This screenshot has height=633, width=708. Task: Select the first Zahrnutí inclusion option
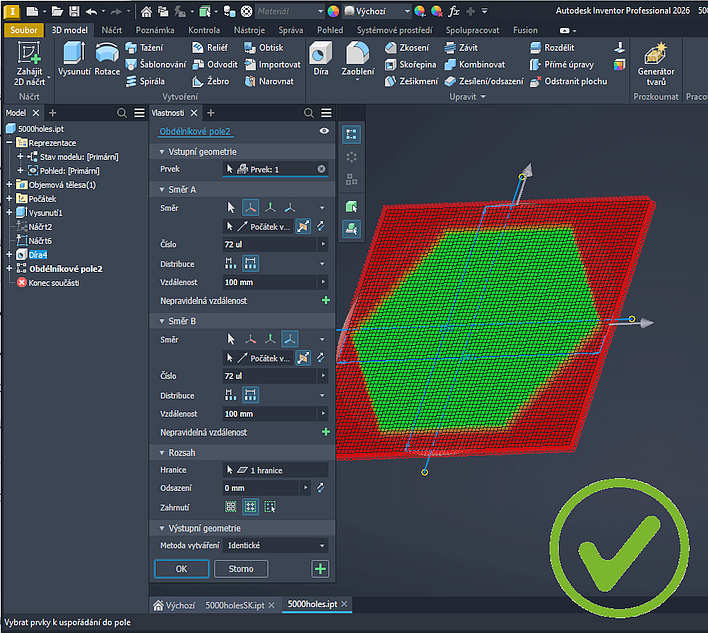(231, 507)
